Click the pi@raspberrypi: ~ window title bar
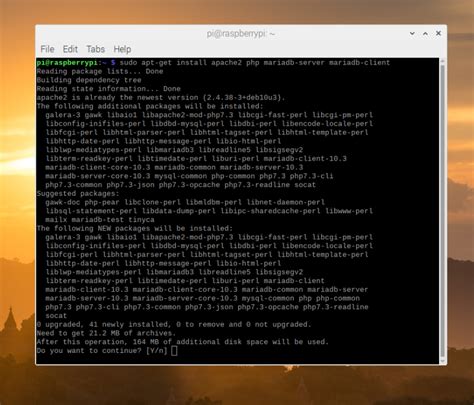Viewport: 474px width, 405px height. coord(241,34)
